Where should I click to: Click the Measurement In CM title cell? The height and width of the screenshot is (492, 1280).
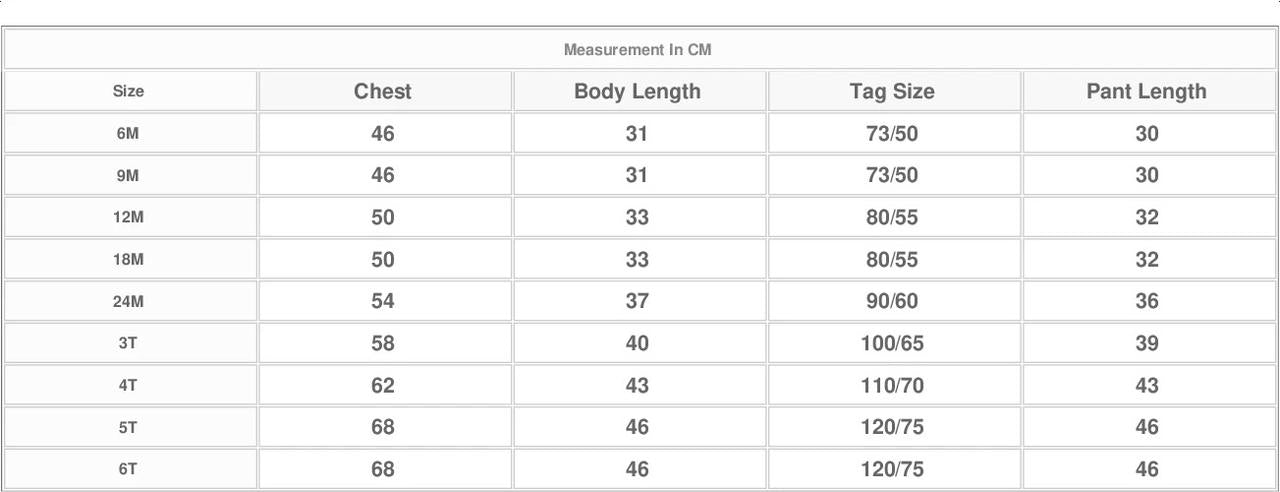pos(638,49)
